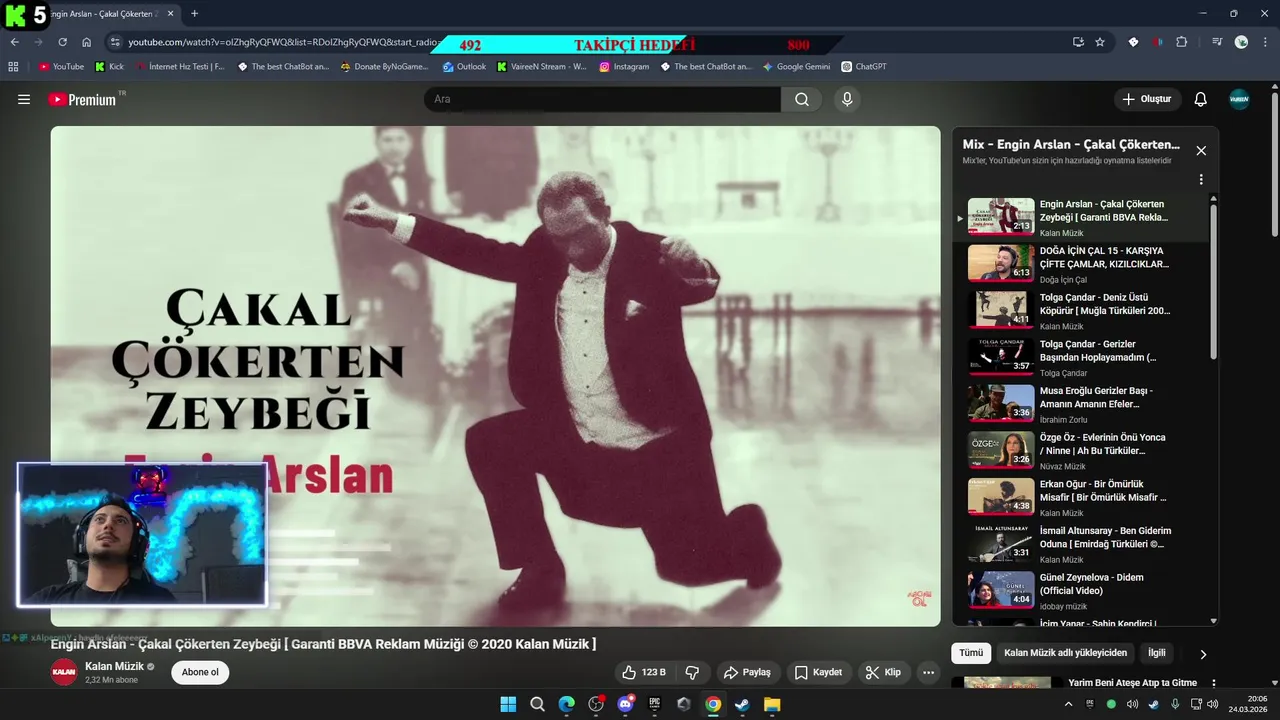Reload the page
Viewport: 1280px width, 720px height.
coord(62,42)
